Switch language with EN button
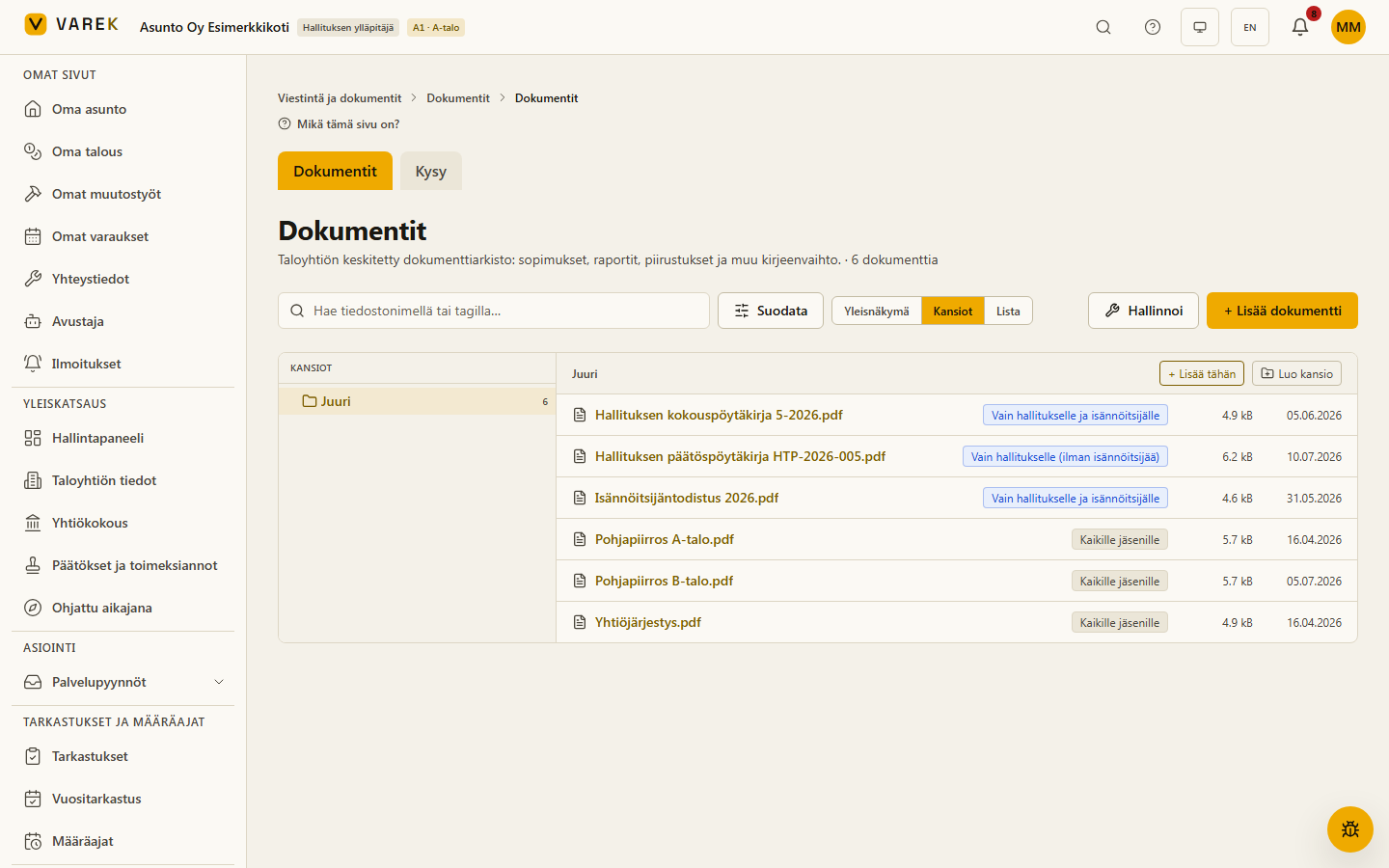 coord(1250,27)
